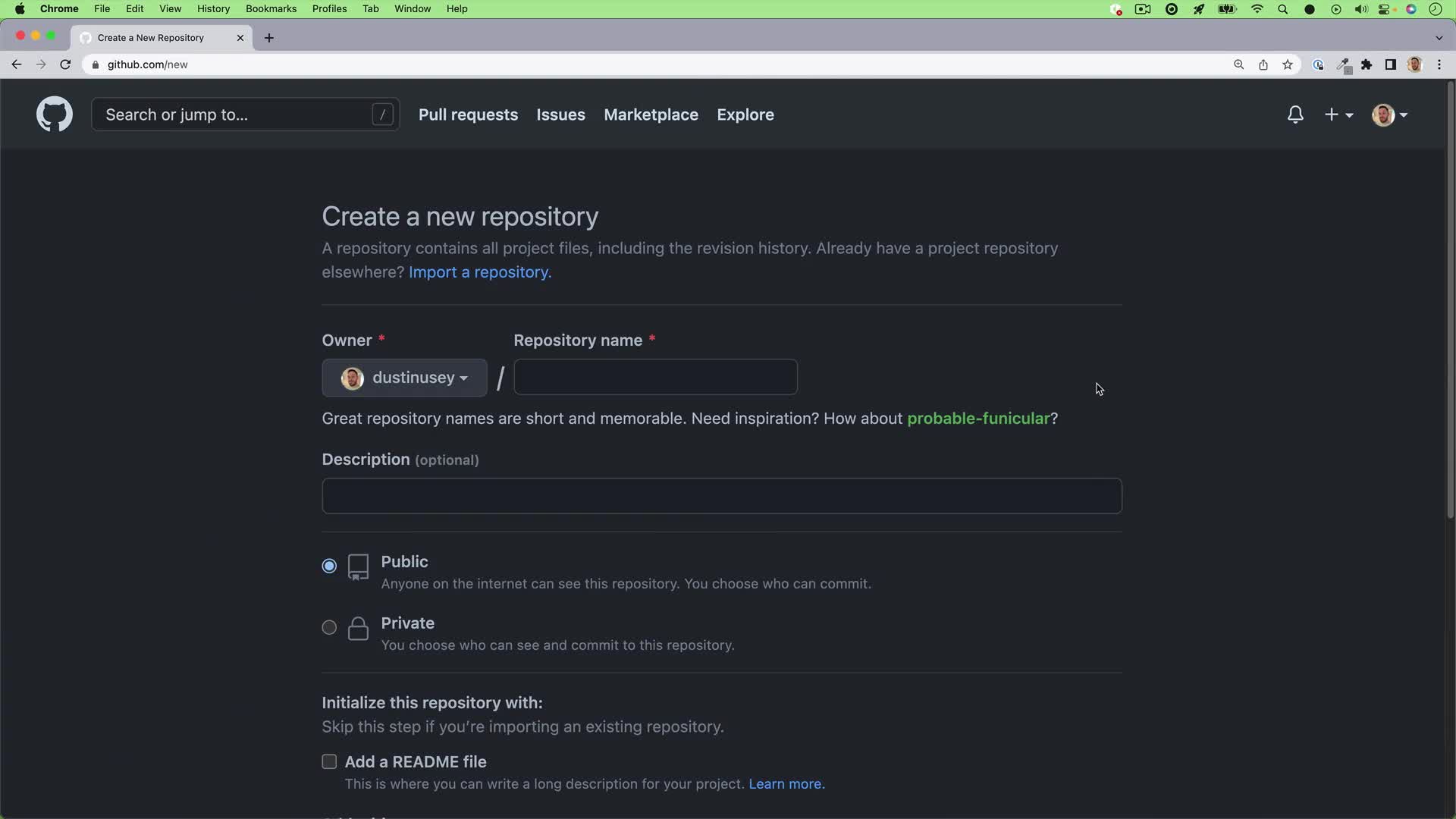Open the Wi-Fi status menu
1456x819 pixels.
tap(1257, 9)
